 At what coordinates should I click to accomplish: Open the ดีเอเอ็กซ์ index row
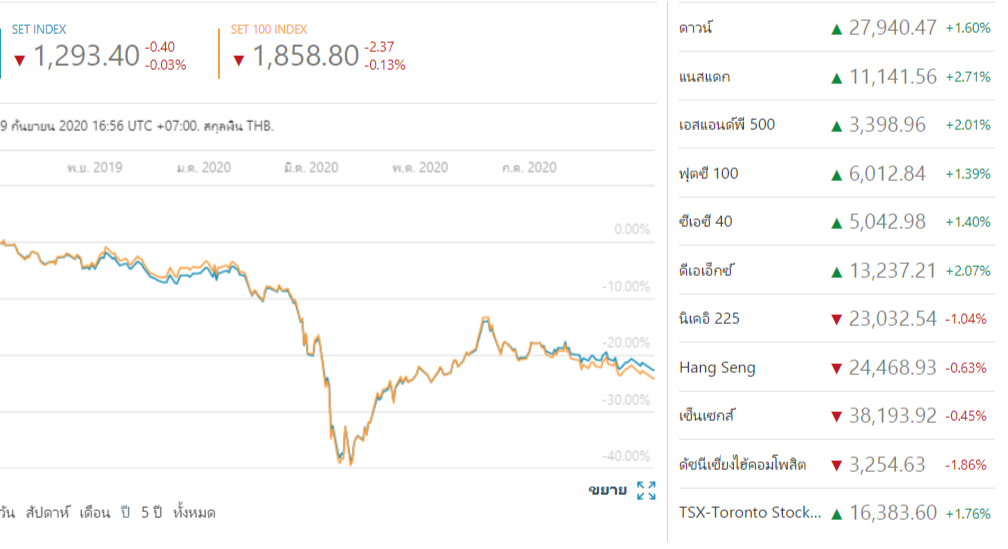pyautogui.click(x=708, y=271)
